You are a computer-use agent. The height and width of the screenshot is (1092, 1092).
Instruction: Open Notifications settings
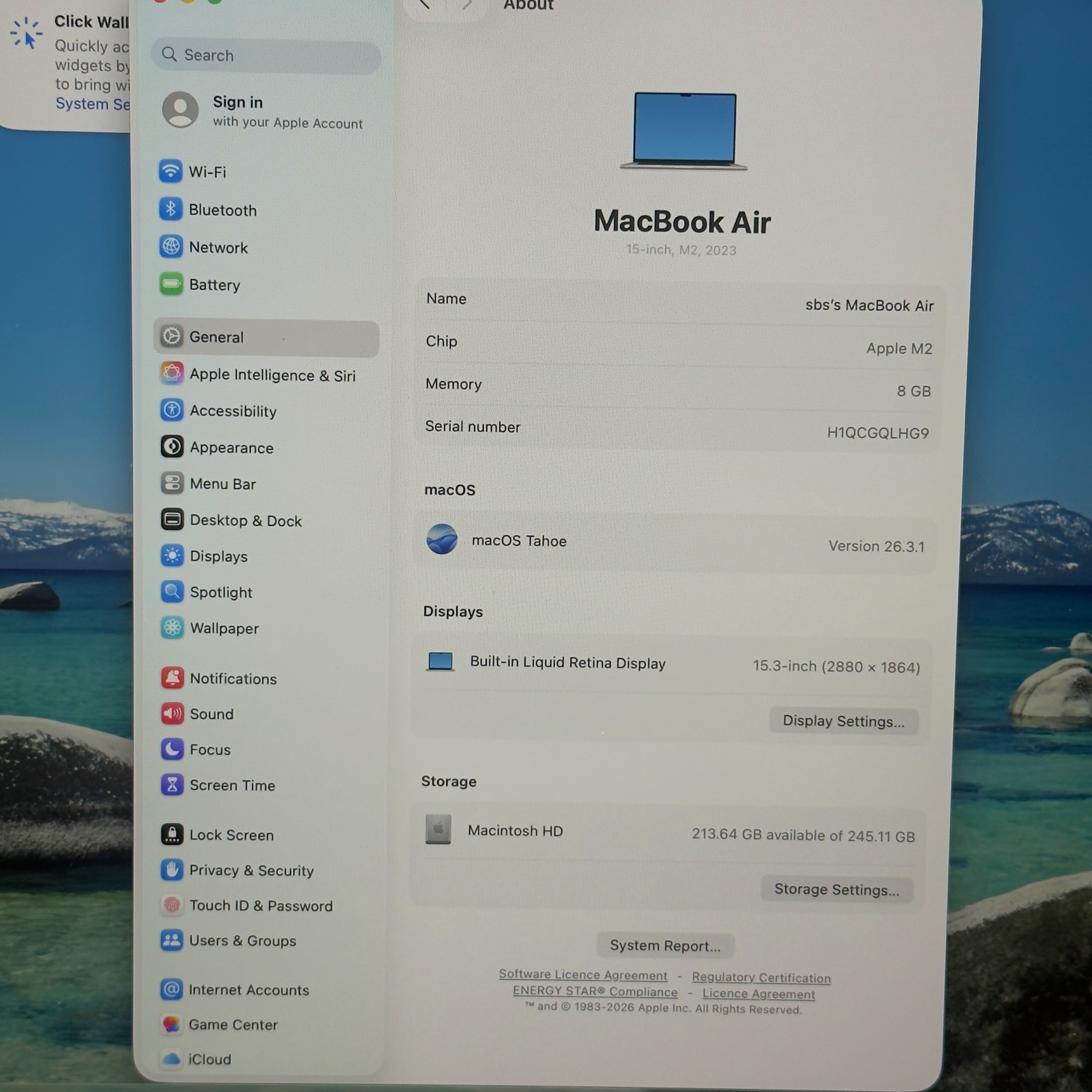(x=266, y=679)
